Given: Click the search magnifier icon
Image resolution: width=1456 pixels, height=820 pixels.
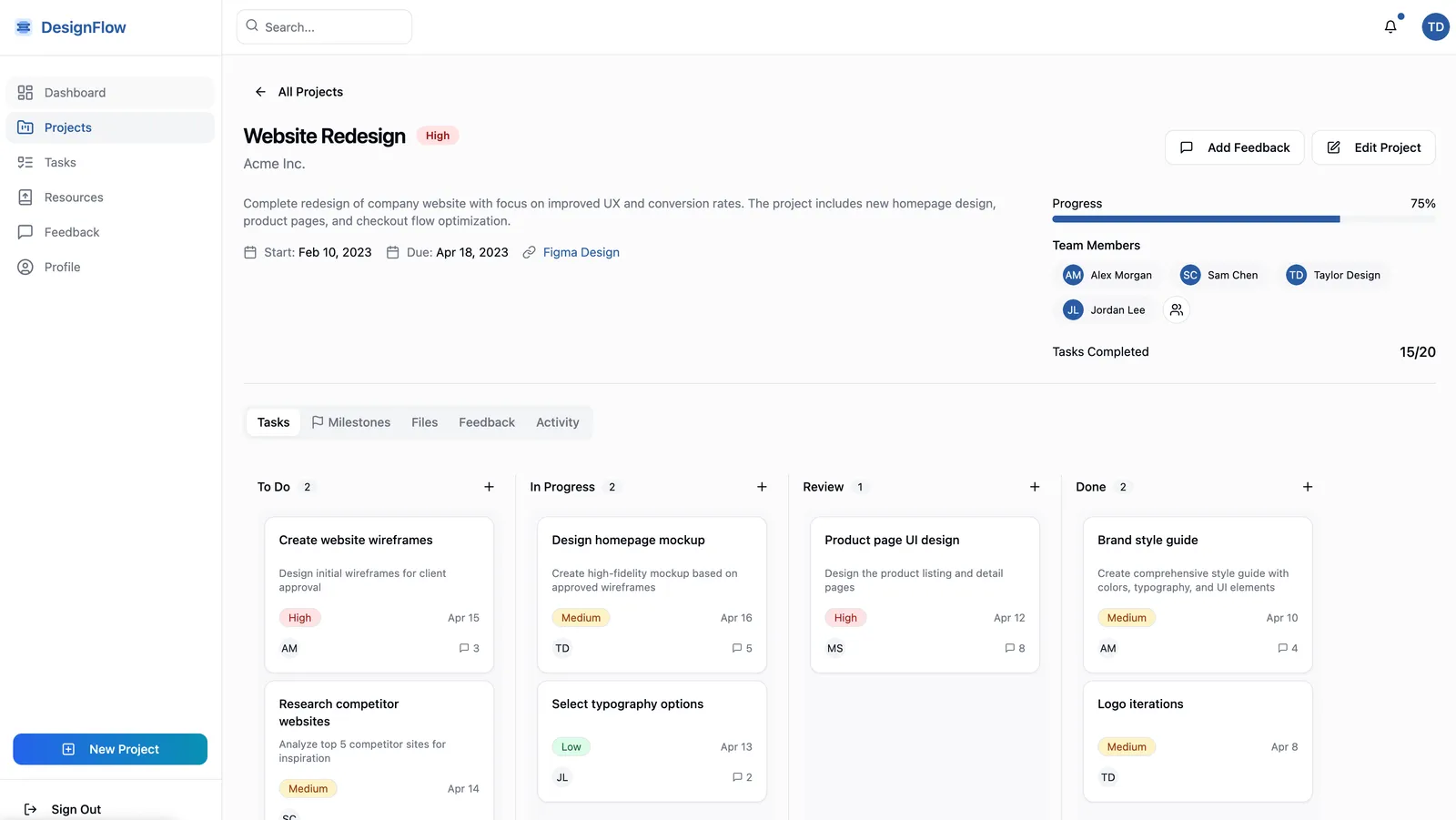Looking at the screenshot, I should click(252, 26).
